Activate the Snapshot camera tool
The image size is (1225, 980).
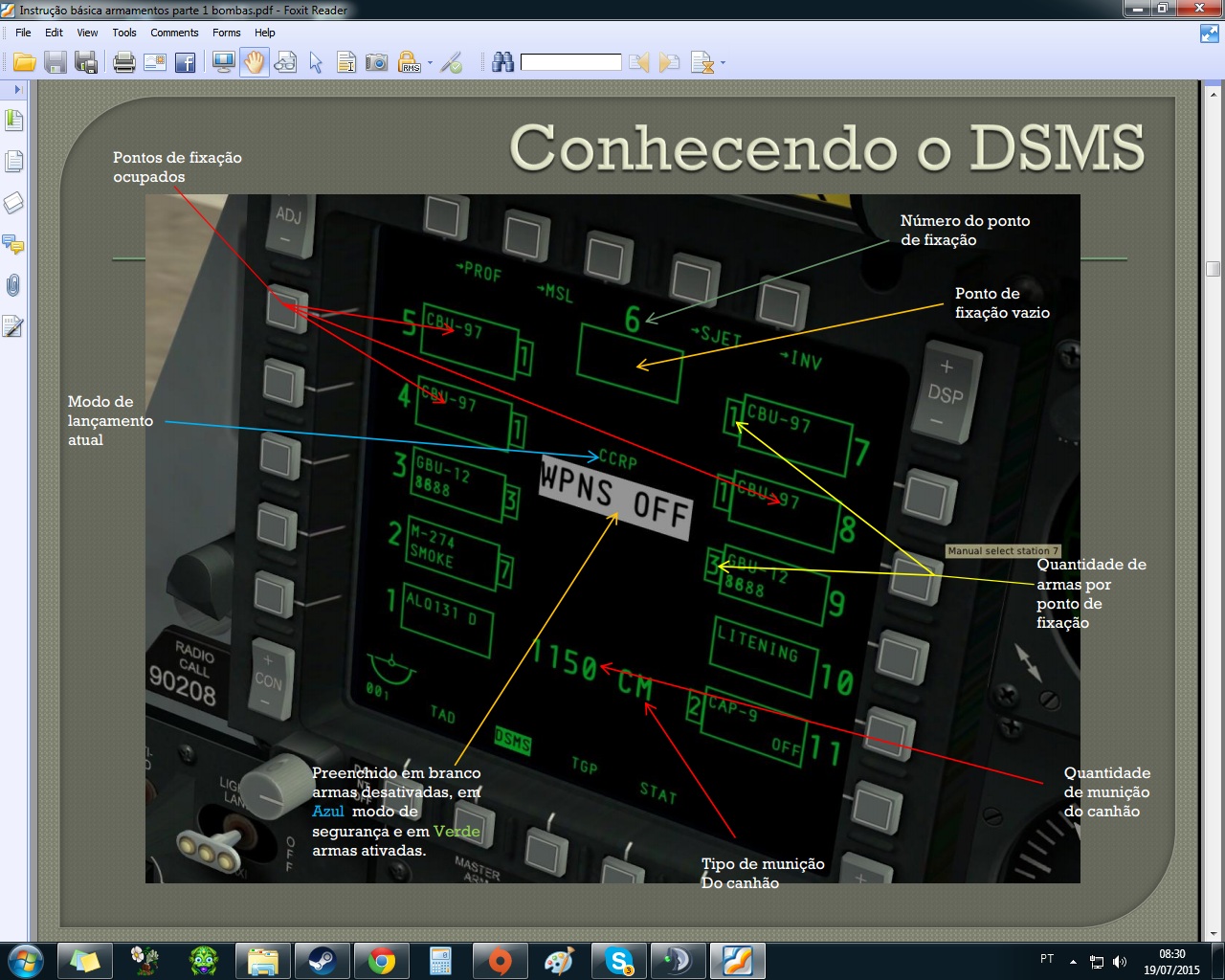377,63
